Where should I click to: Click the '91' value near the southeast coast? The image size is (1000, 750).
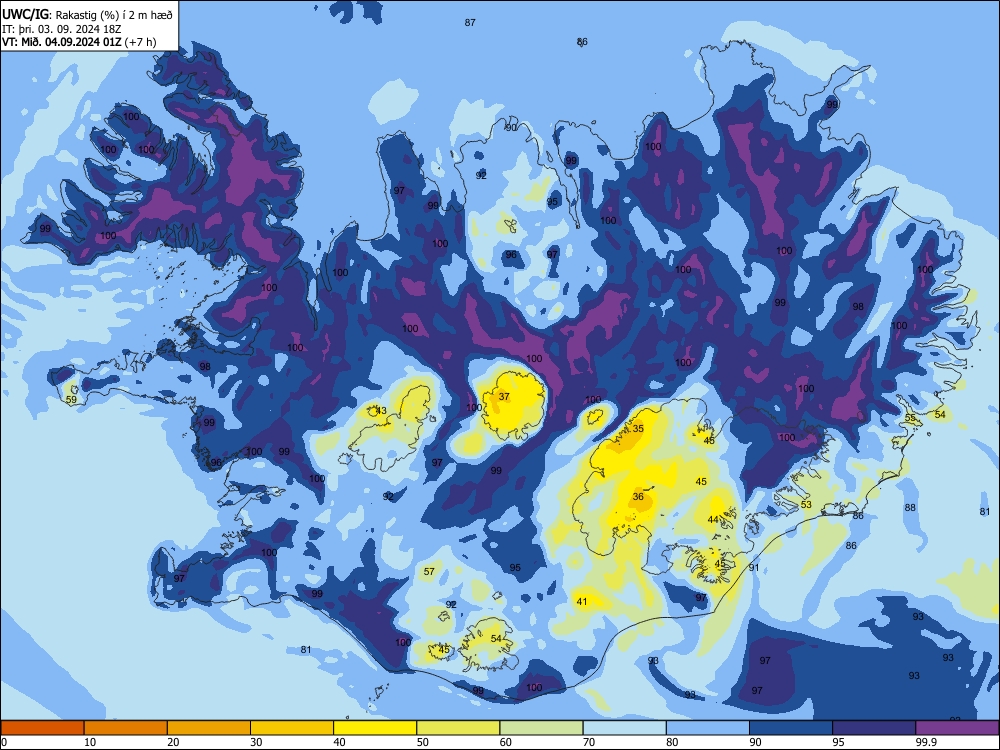[754, 568]
